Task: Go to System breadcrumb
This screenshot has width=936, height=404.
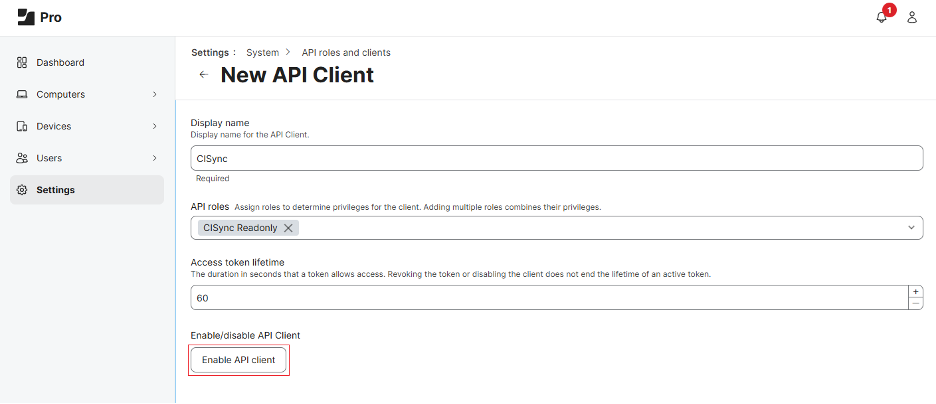Action: pos(263,53)
